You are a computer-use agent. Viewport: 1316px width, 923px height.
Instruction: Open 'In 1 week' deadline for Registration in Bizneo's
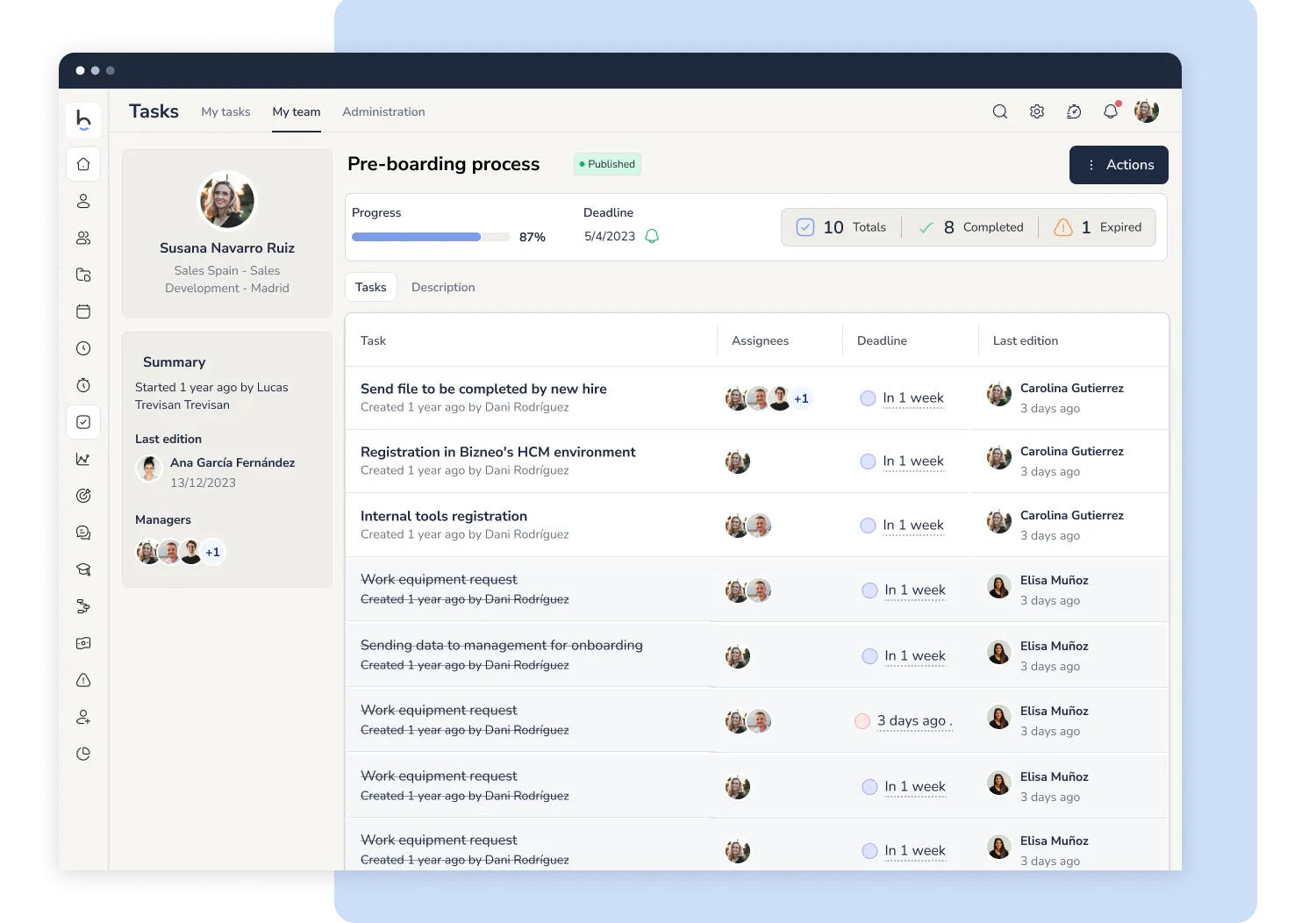click(913, 461)
